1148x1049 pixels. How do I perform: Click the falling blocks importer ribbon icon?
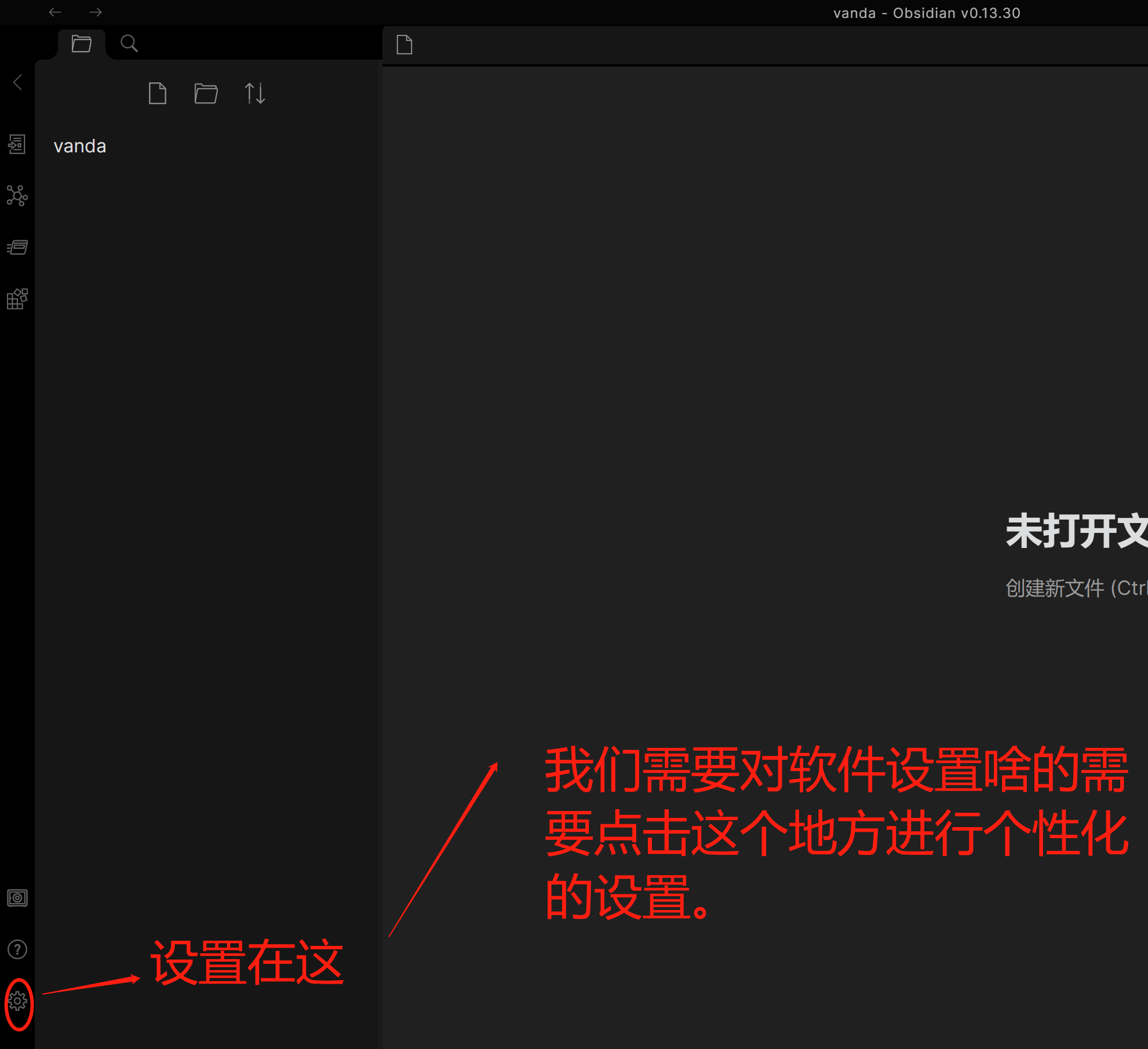pos(17,299)
